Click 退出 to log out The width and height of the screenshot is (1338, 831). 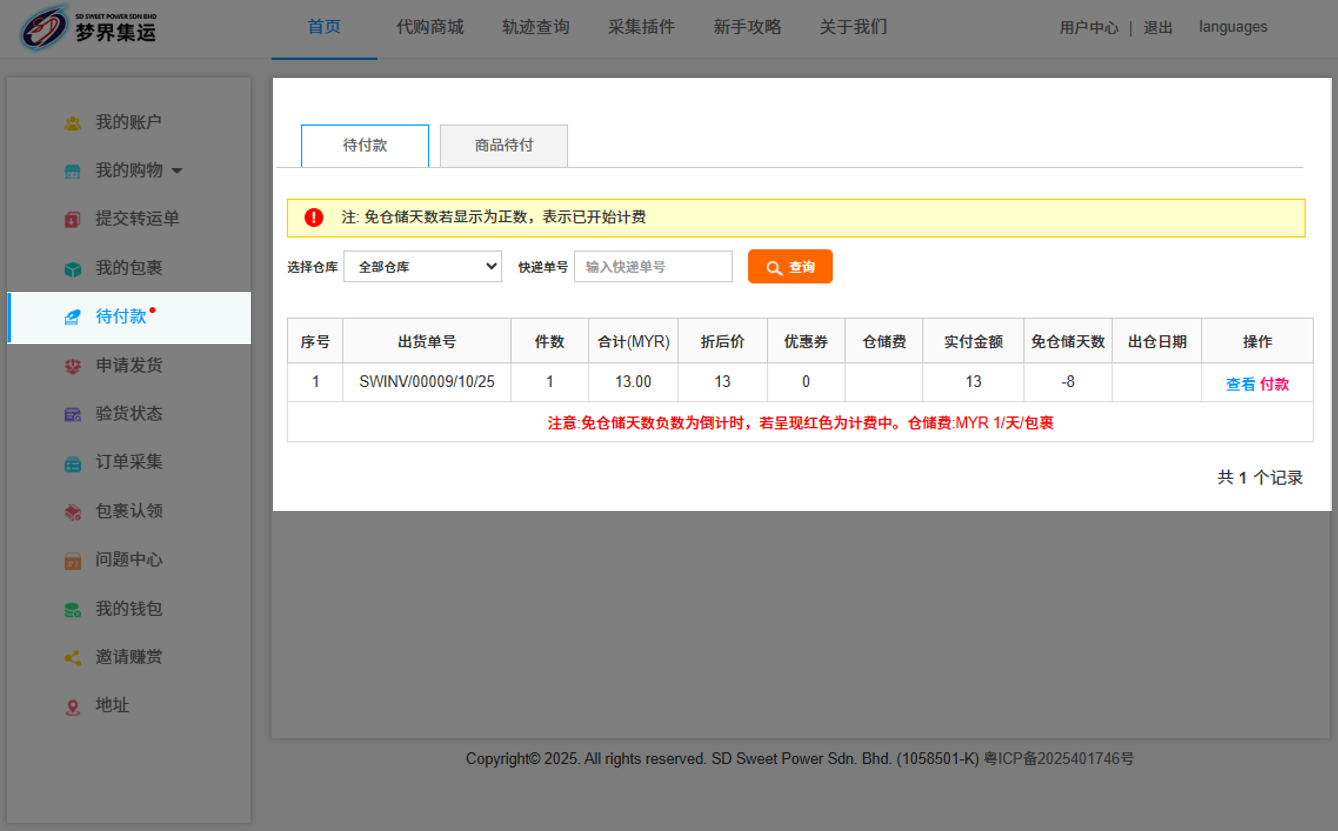click(x=1157, y=28)
